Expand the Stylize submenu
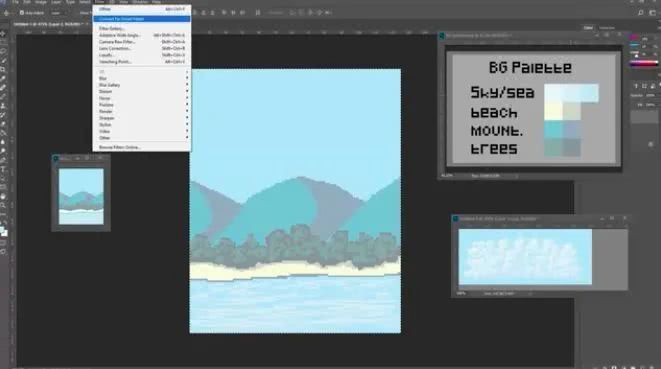 click(x=142, y=124)
